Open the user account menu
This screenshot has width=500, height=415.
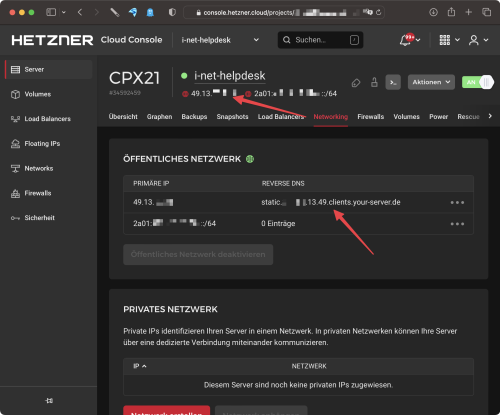473,40
